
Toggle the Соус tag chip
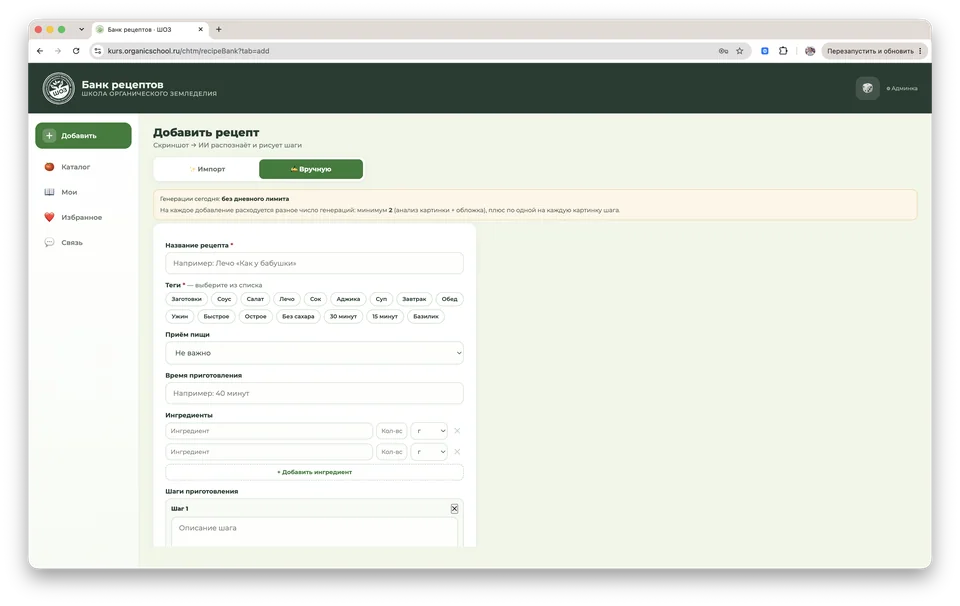224,299
